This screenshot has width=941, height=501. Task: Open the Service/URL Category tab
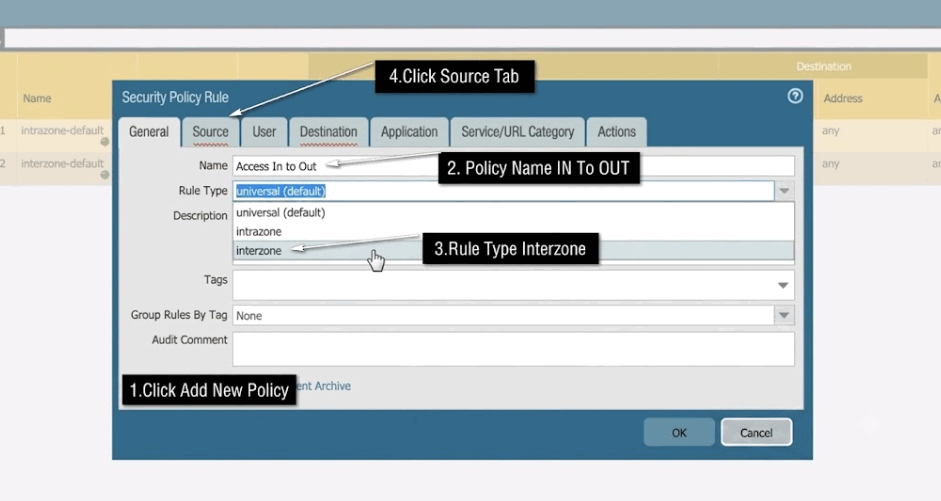pos(517,132)
